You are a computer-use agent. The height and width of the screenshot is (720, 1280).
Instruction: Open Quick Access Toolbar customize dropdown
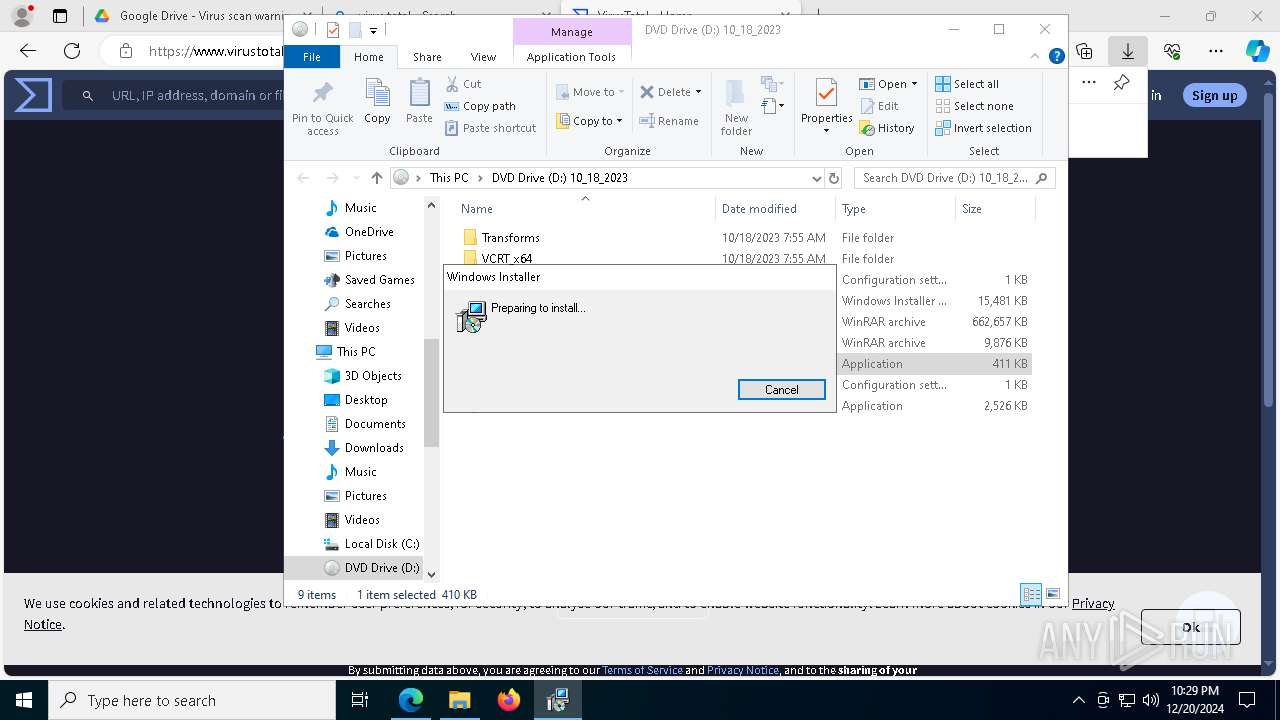[373, 30]
